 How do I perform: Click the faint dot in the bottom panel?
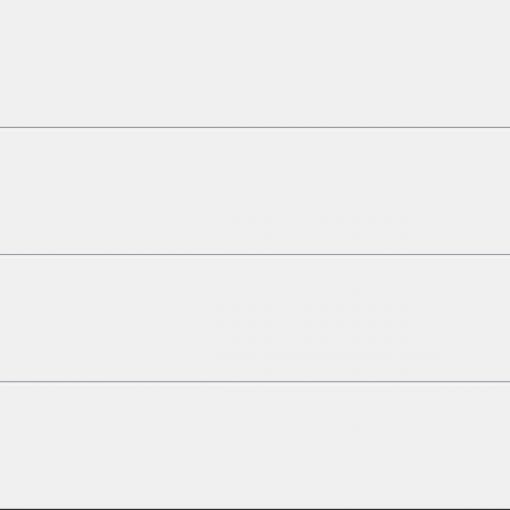coord(356,427)
